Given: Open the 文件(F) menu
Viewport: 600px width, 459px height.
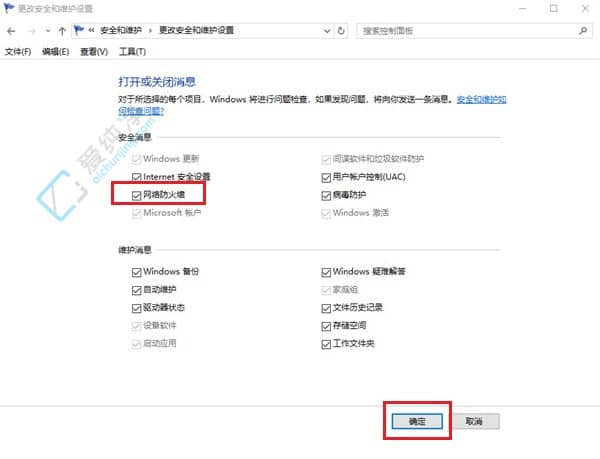Looking at the screenshot, I should point(18,52).
